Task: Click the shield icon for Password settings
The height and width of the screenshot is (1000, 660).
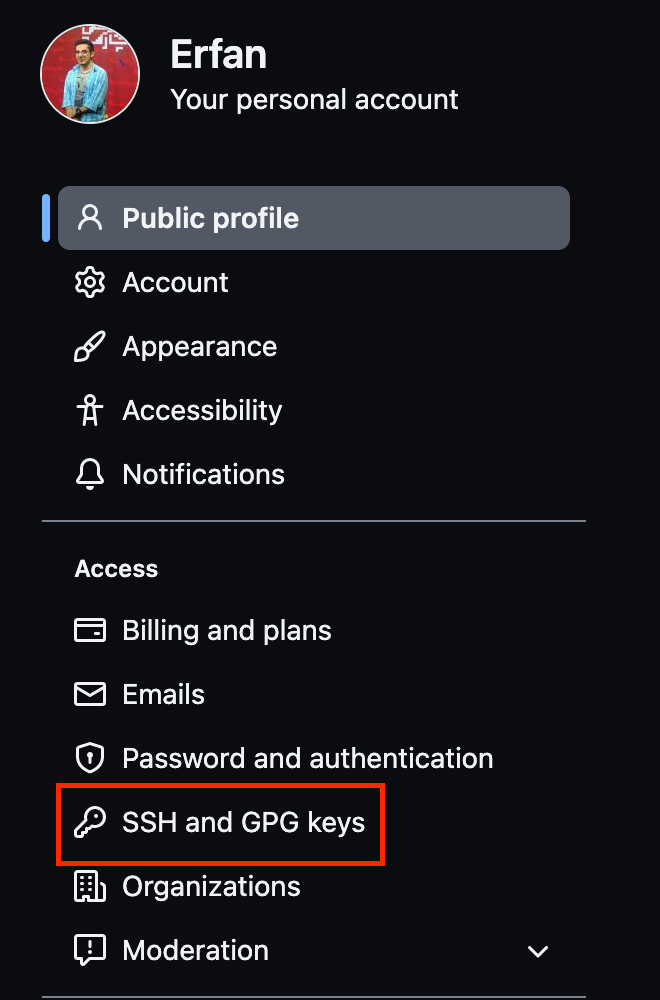Action: click(89, 758)
